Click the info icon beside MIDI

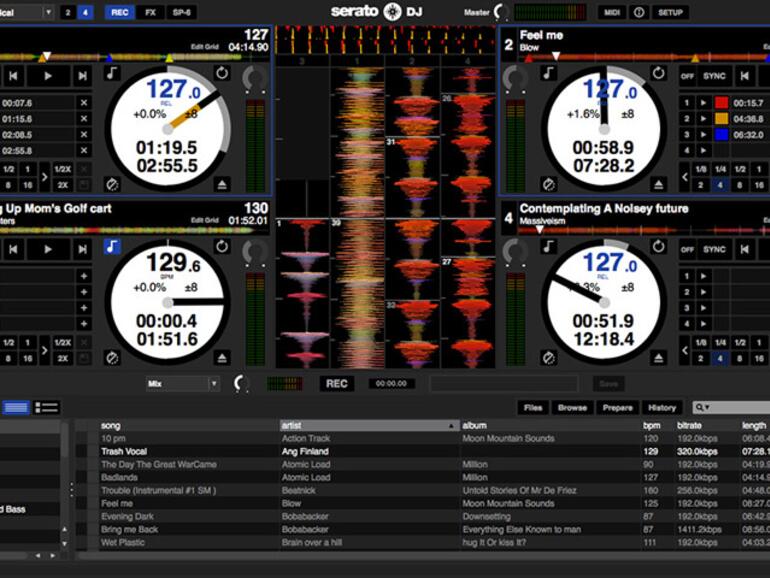pyautogui.click(x=639, y=13)
